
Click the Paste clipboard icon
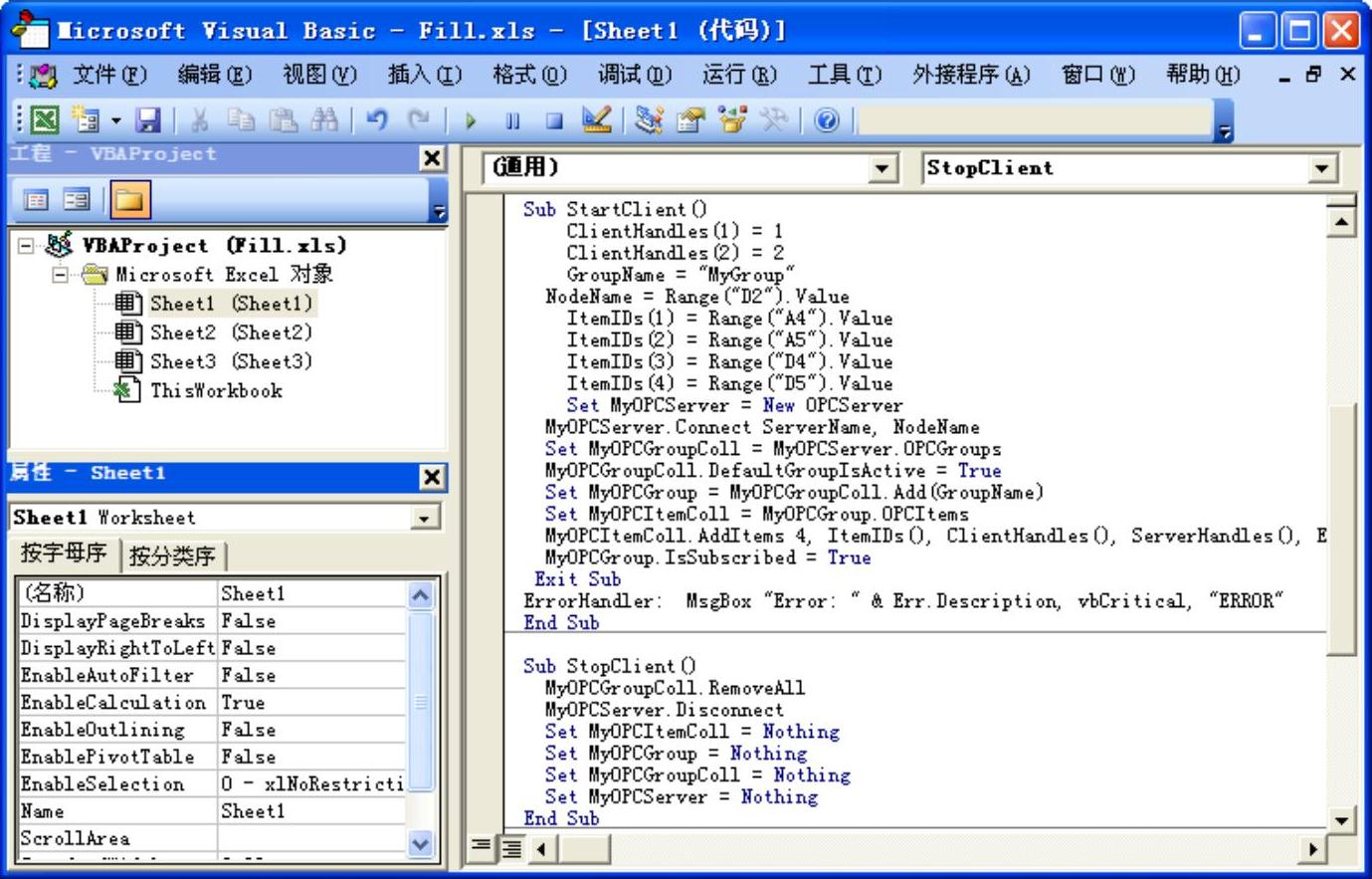[283, 120]
